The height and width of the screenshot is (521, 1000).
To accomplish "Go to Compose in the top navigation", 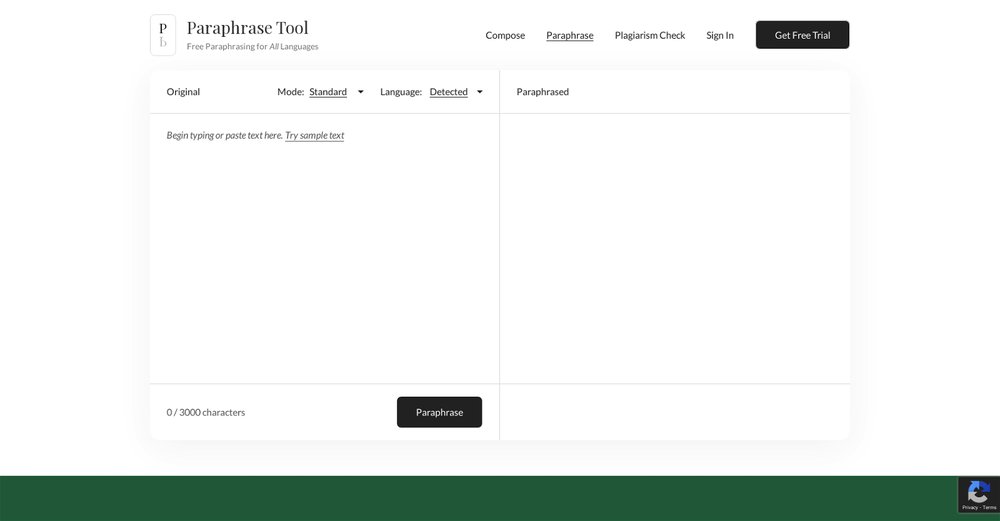I will click(505, 36).
